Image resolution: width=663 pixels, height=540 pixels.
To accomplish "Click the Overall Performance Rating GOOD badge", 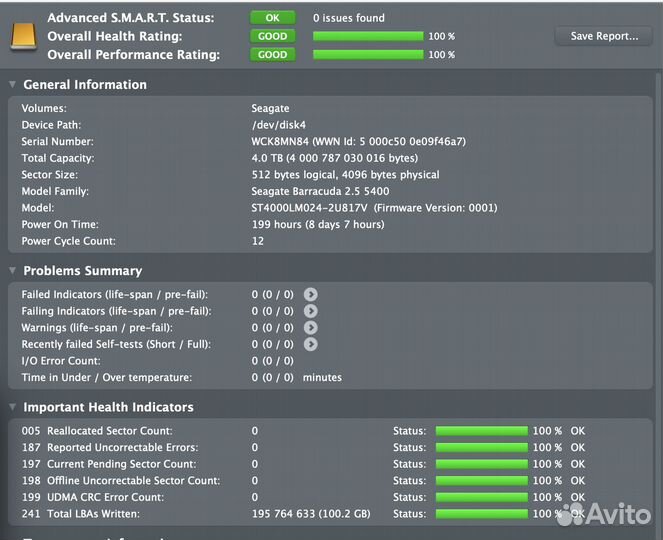I will click(x=272, y=55).
